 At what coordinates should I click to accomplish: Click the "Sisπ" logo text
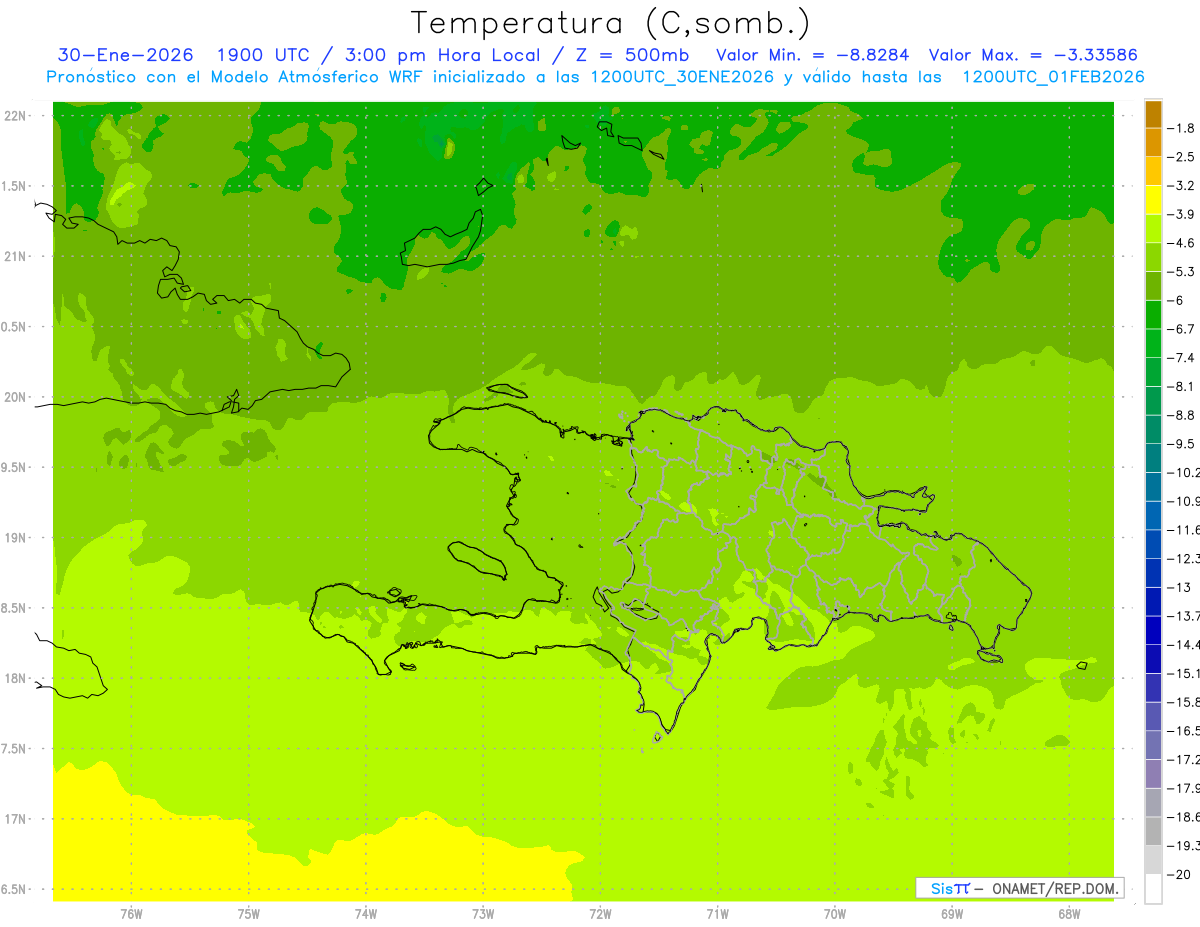pyautogui.click(x=950, y=888)
